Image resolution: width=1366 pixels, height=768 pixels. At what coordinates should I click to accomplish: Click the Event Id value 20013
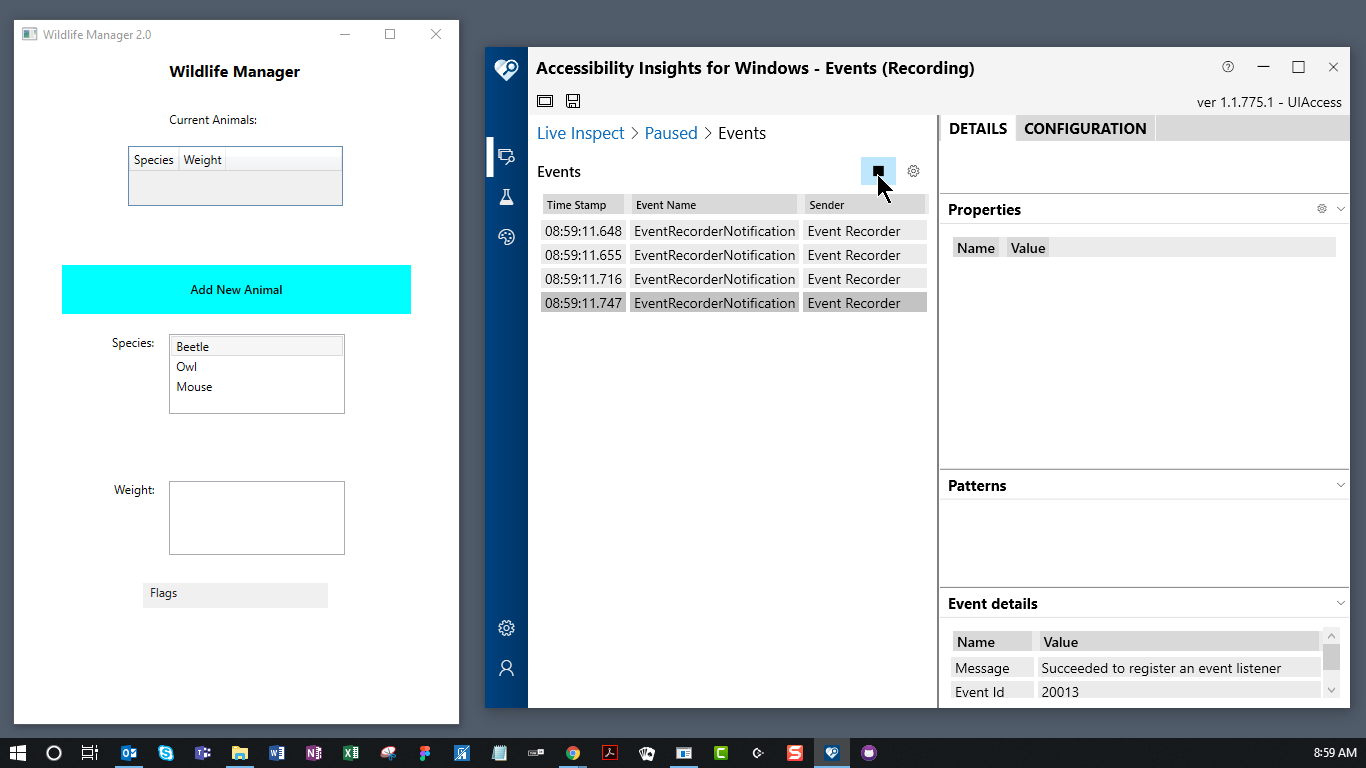[x=1179, y=691]
